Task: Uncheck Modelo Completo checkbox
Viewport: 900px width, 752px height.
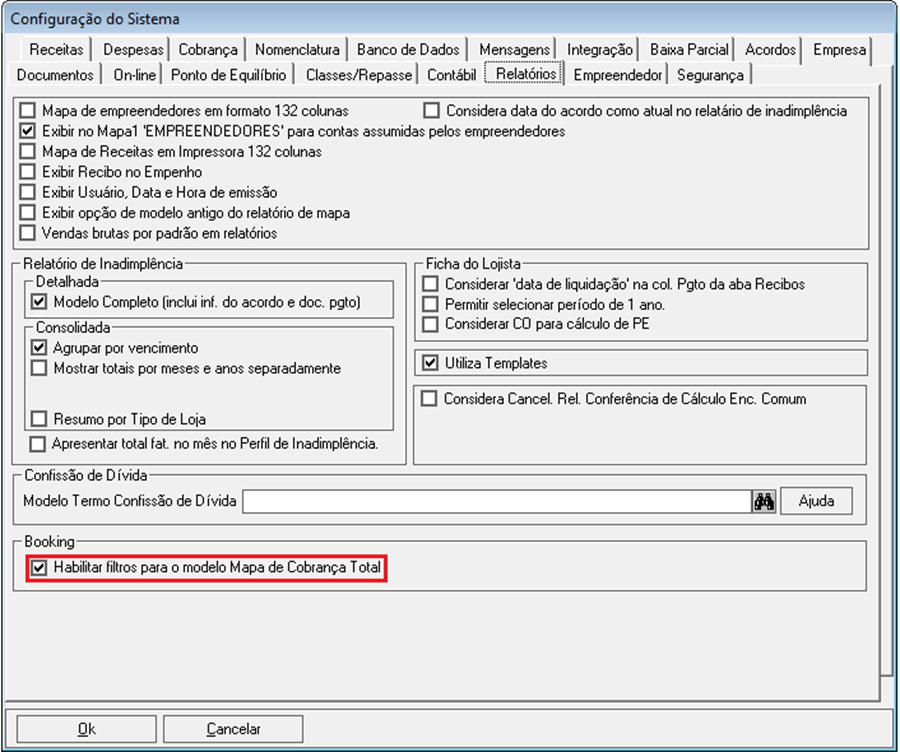Action: click(x=39, y=301)
